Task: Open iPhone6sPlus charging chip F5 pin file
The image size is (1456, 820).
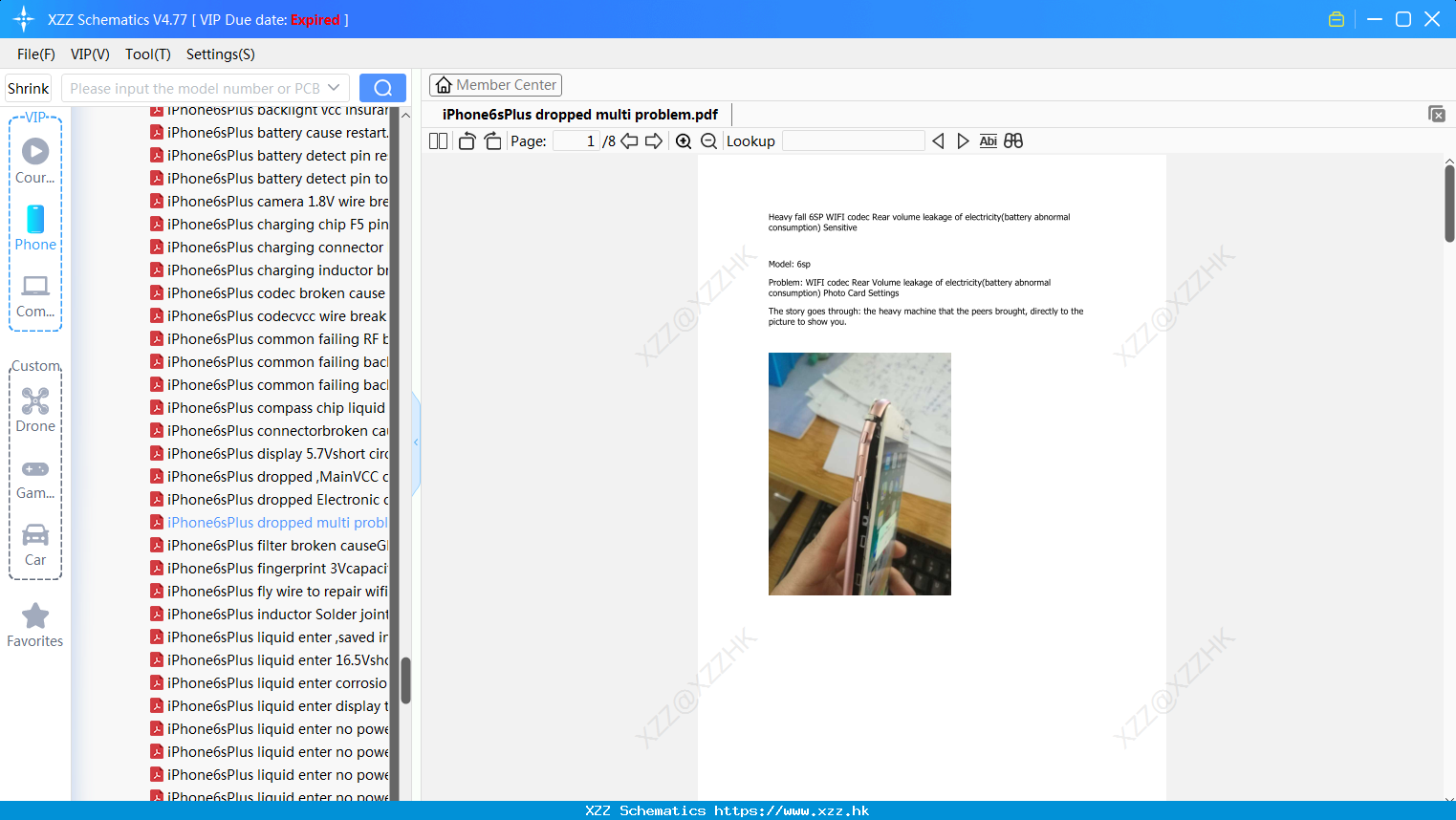Action: [x=270, y=225]
